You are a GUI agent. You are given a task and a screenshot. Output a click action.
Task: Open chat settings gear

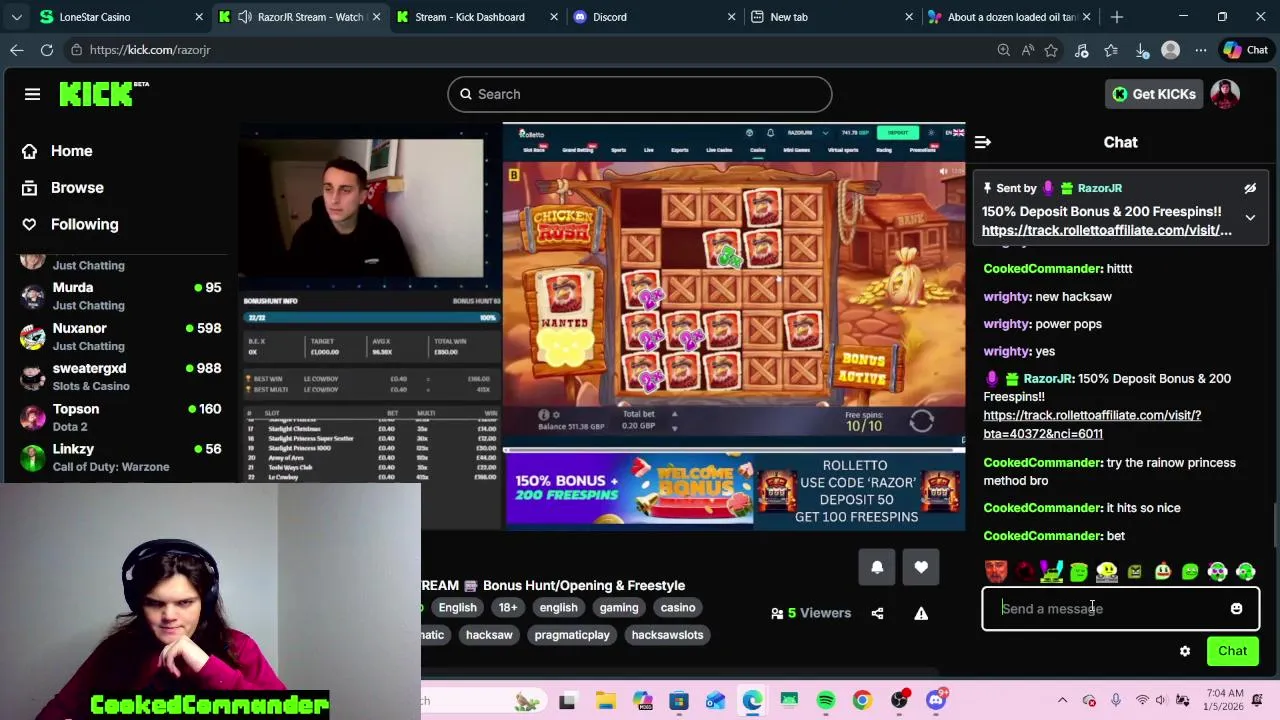pos(1185,651)
